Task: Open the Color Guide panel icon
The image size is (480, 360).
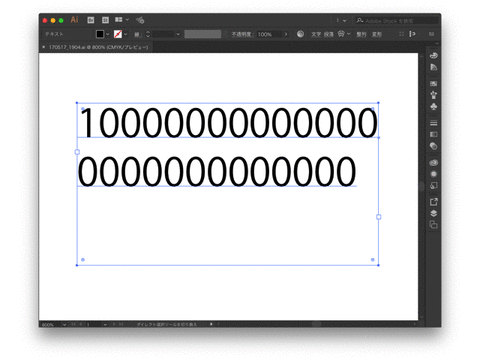Action: [433, 67]
